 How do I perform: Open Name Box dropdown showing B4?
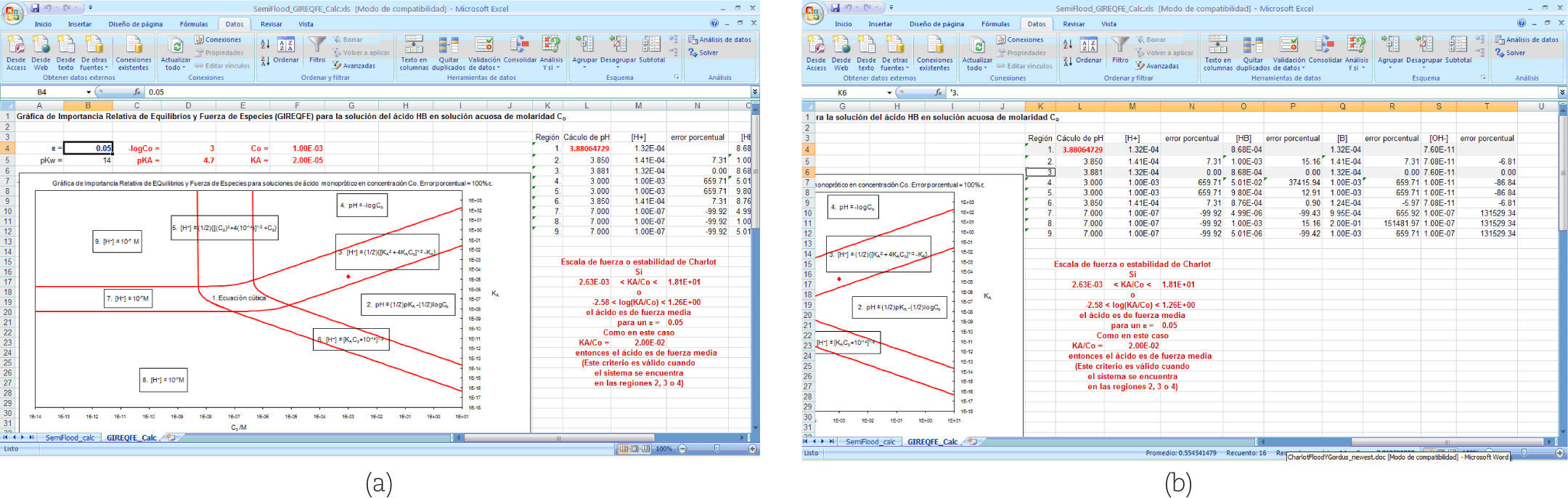(89, 92)
